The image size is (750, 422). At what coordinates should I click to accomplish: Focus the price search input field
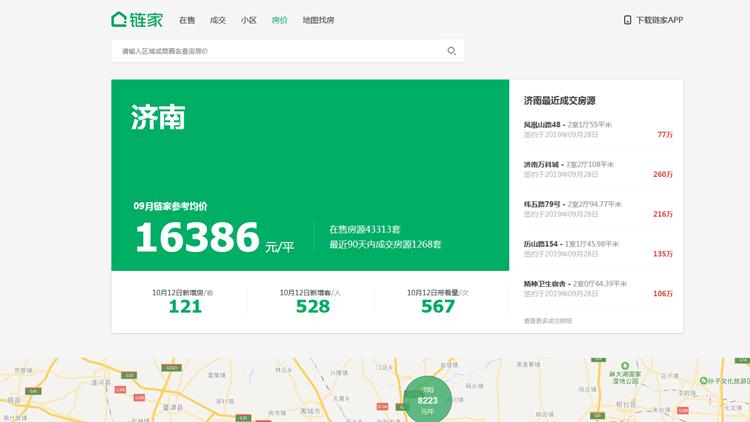287,51
